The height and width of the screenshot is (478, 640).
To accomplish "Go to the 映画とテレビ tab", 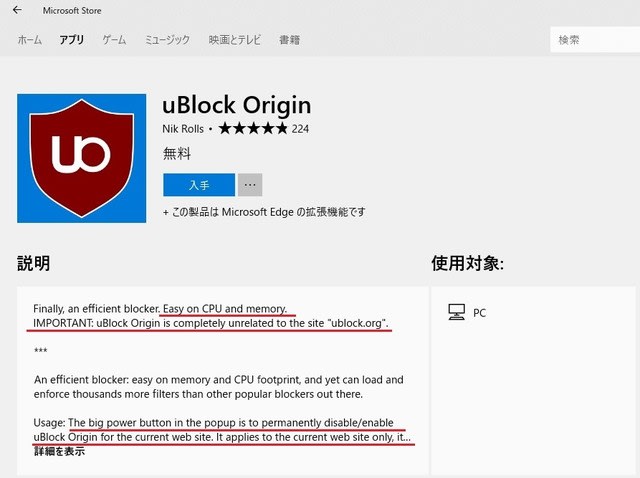I will pyautogui.click(x=235, y=40).
